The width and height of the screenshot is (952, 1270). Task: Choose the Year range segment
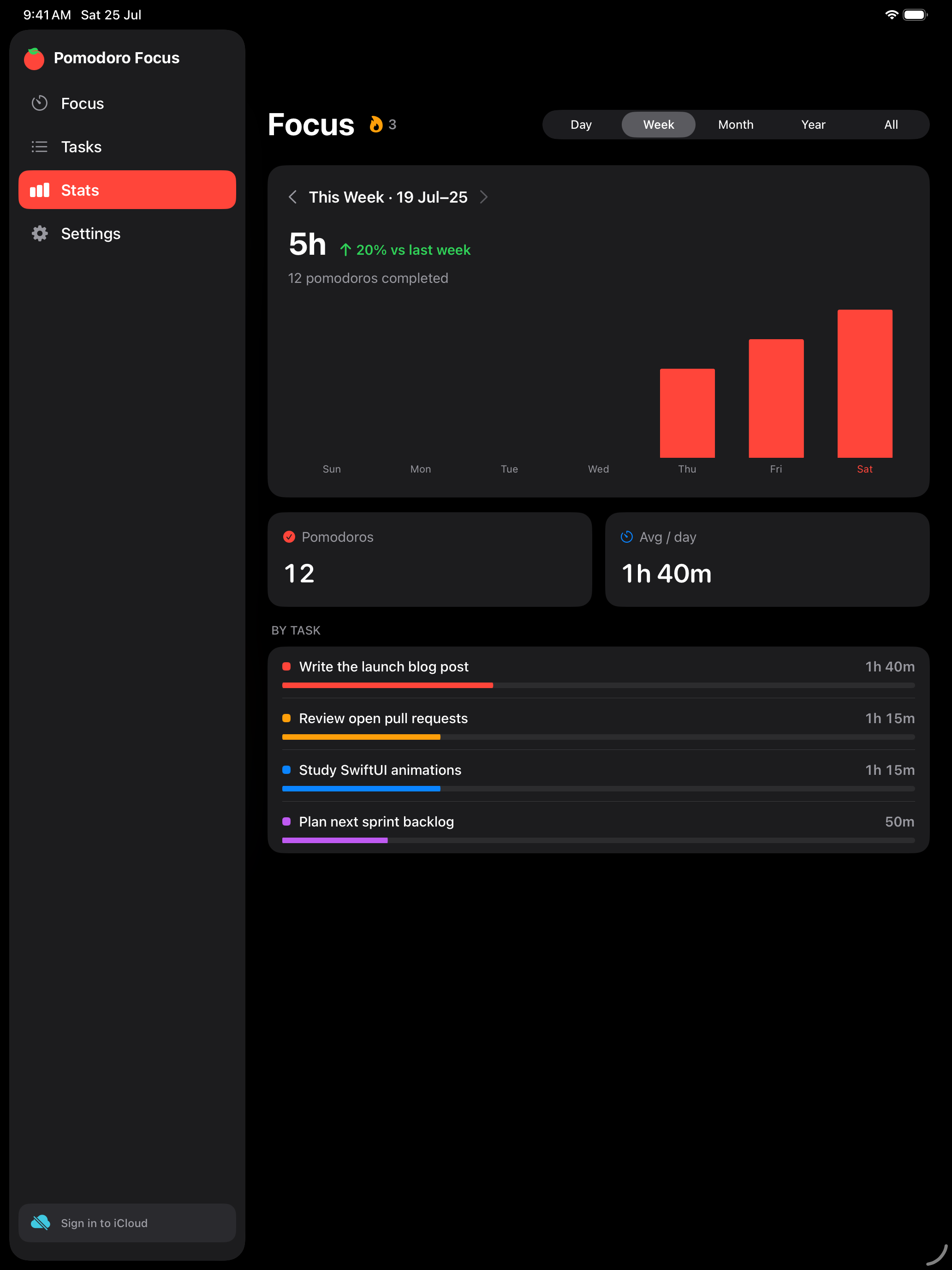(x=813, y=125)
